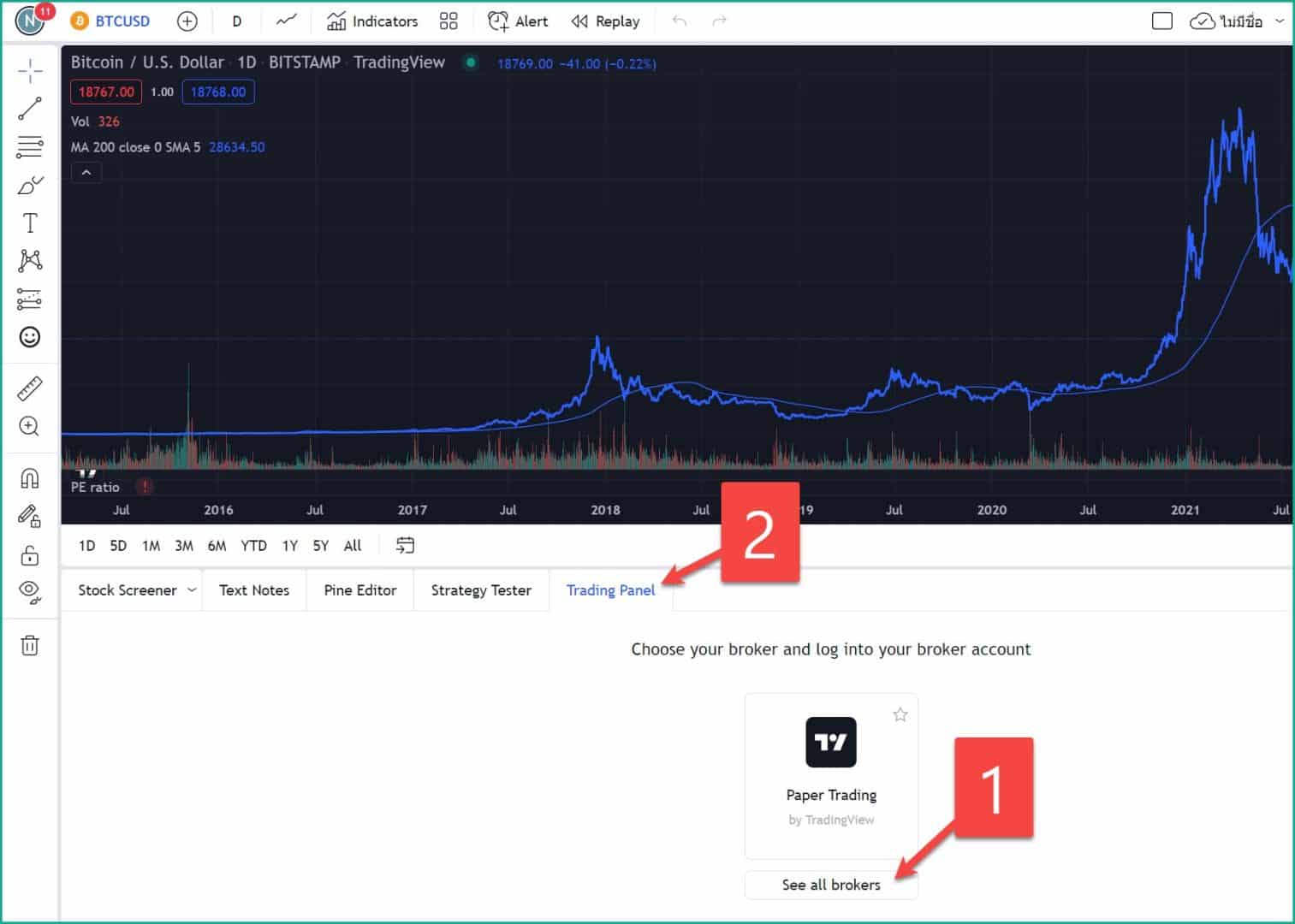The width and height of the screenshot is (1295, 924).
Task: Set date range to 1M
Action: 151,546
